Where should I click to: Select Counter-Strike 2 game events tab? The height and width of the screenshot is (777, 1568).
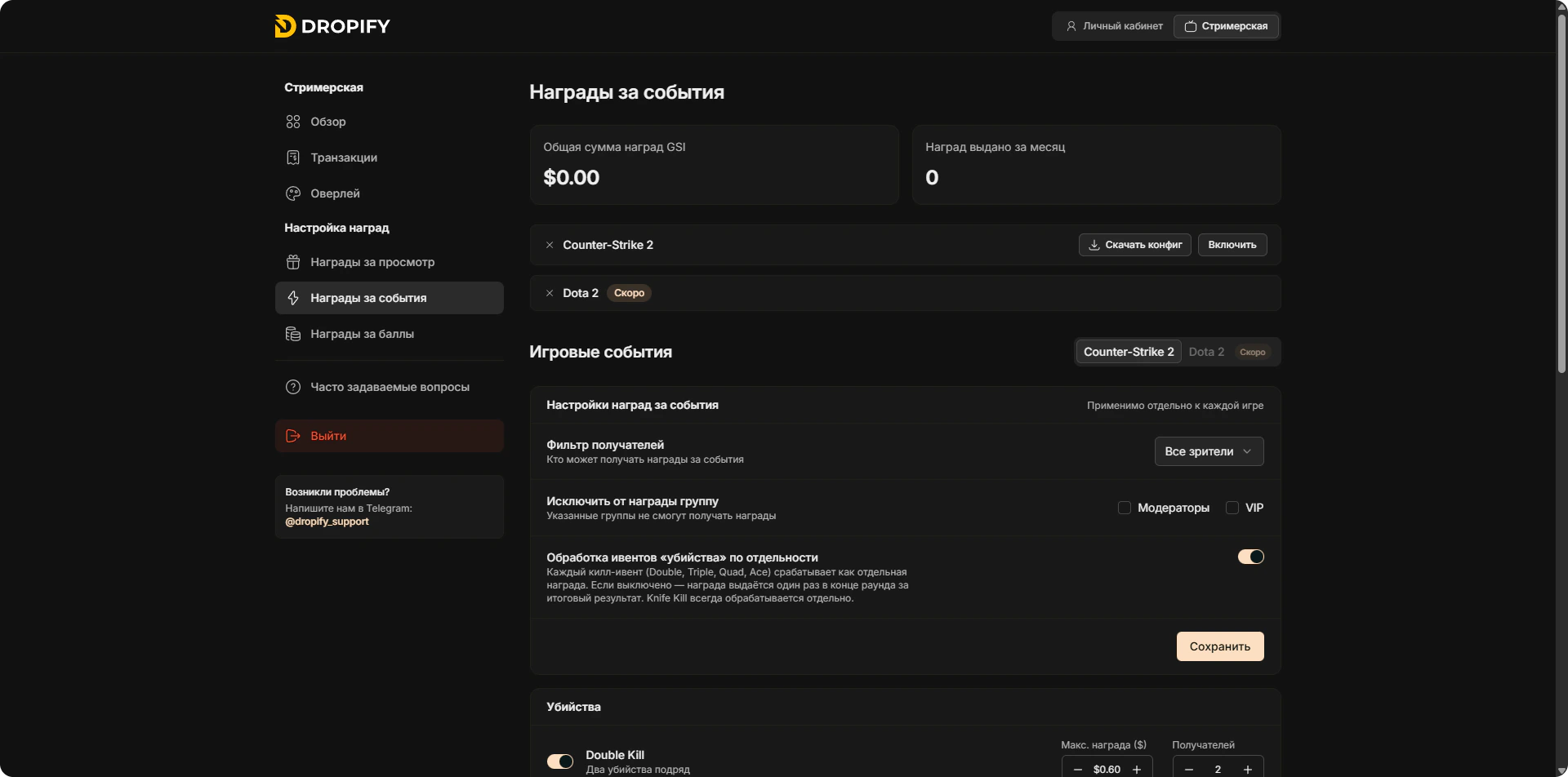point(1129,352)
